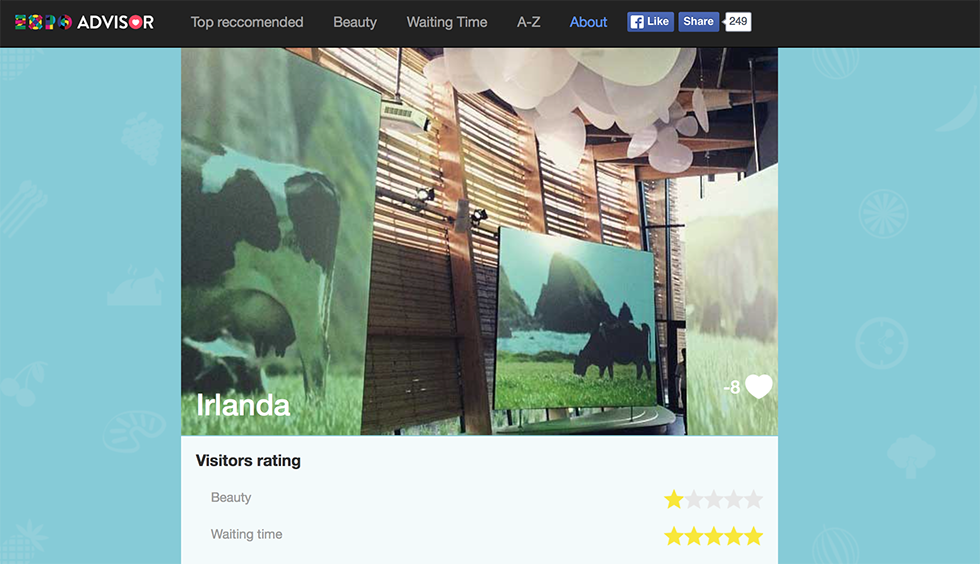Click the Expo Advisor logo
This screenshot has width=980, height=564.
point(84,23)
